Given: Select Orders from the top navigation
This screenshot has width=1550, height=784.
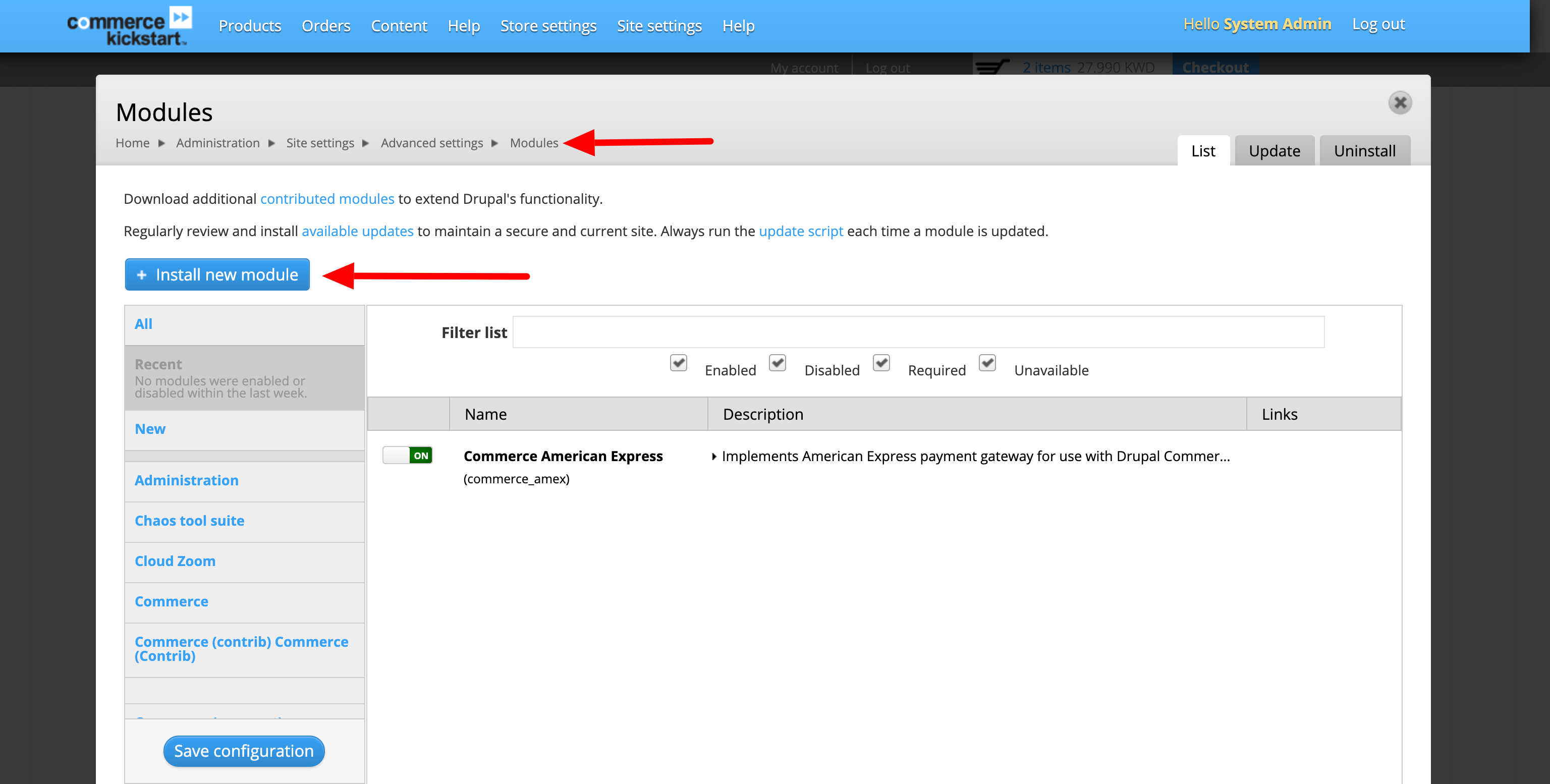Looking at the screenshot, I should [326, 26].
